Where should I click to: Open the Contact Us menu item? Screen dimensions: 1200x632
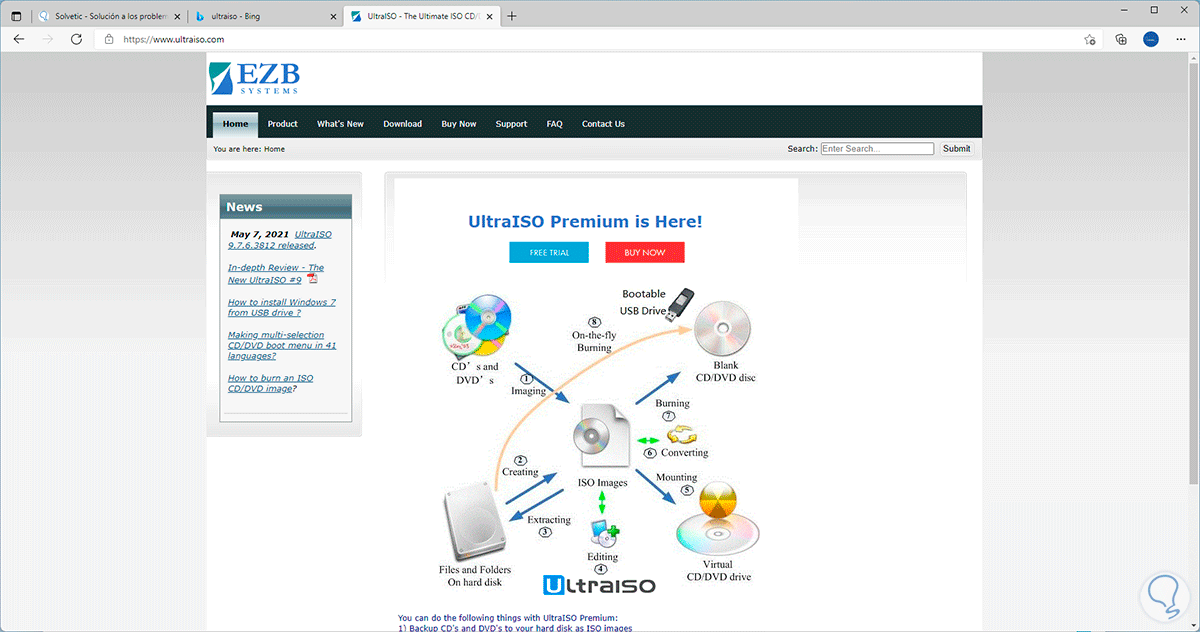click(603, 124)
